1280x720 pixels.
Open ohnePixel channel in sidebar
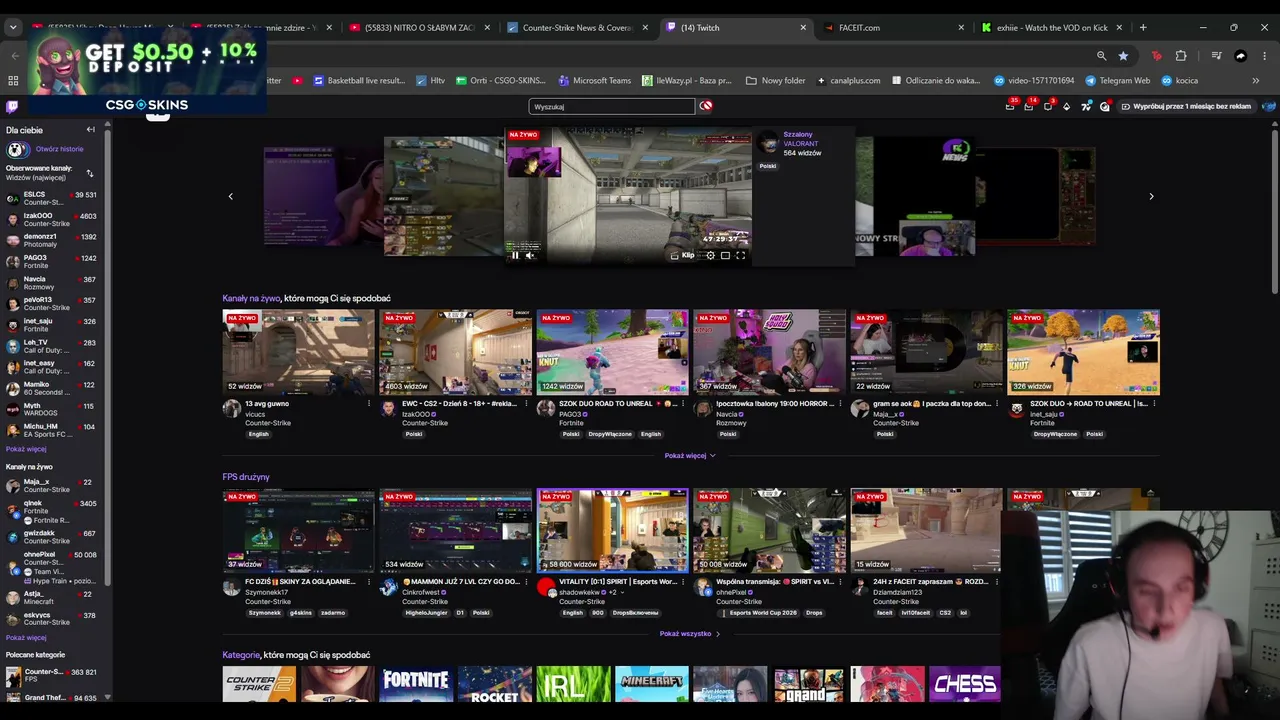[51, 567]
